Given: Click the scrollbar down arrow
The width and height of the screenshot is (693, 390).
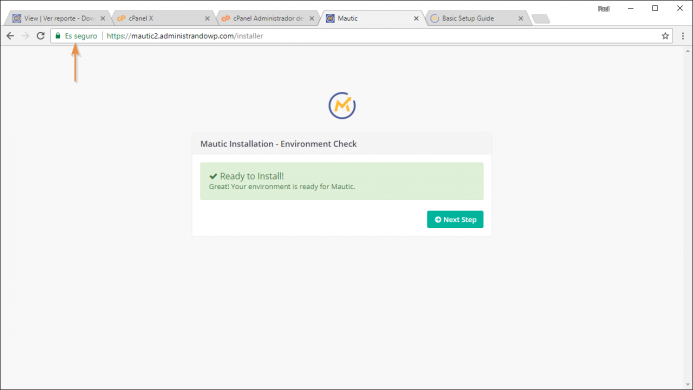Looking at the screenshot, I should 688,385.
